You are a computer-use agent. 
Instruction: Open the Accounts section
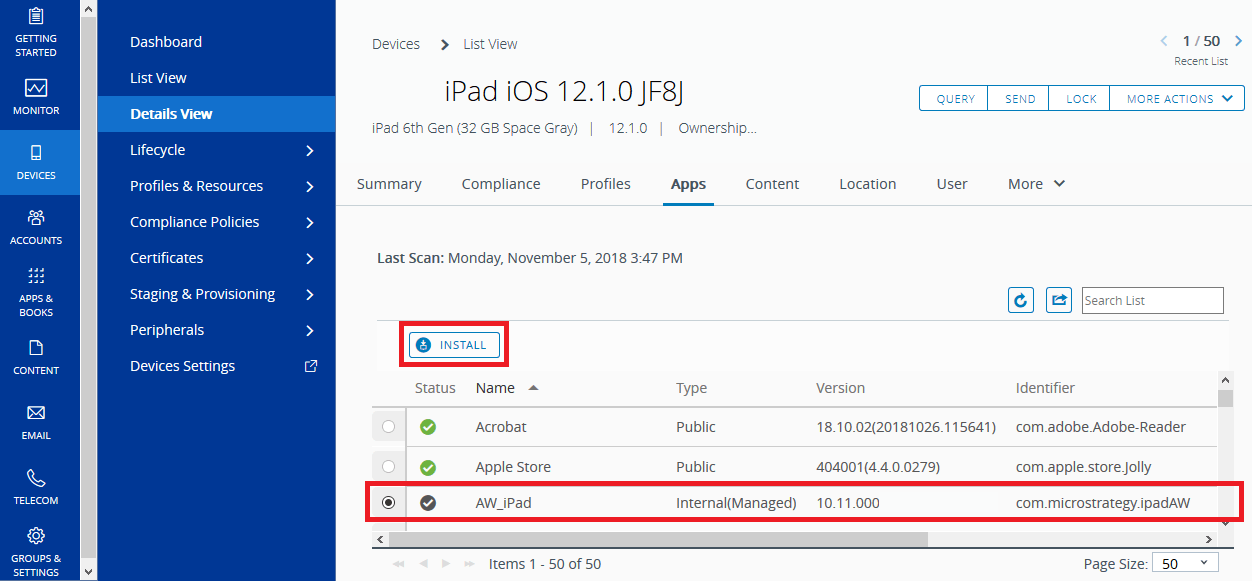(x=36, y=227)
